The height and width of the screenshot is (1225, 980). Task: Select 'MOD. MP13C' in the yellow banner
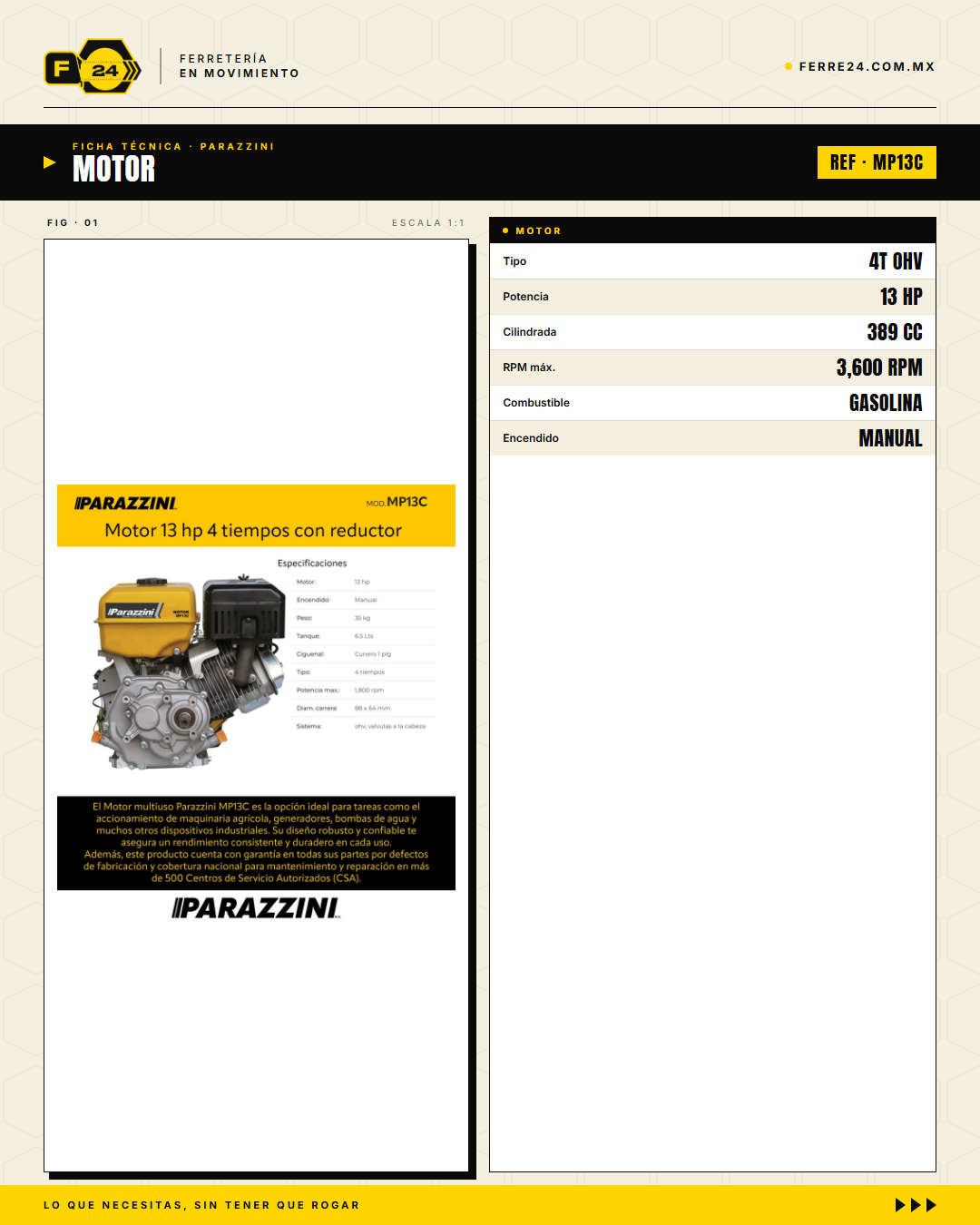pyautogui.click(x=397, y=502)
